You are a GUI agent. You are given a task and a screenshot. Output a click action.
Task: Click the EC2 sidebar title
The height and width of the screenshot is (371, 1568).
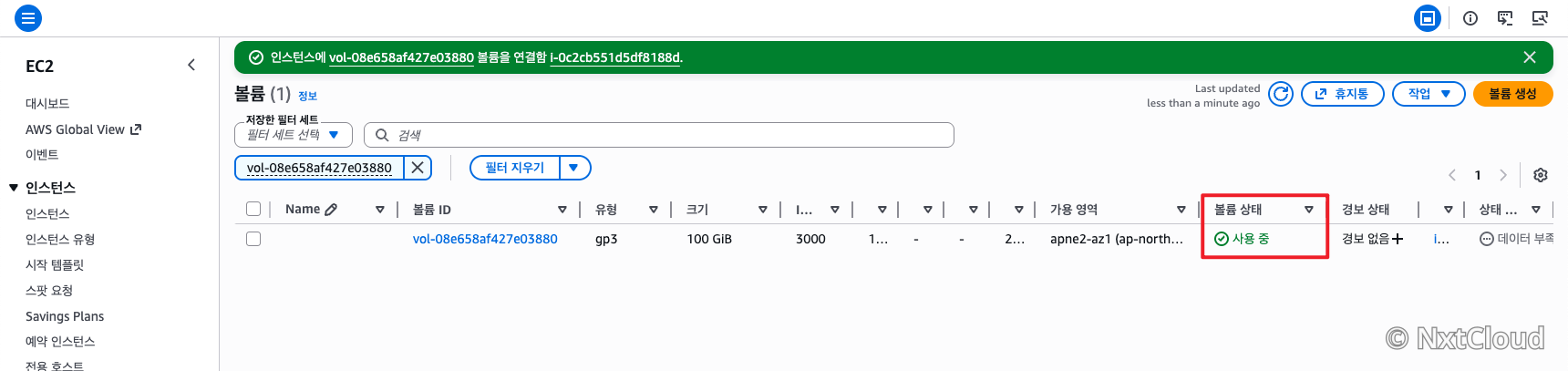pos(40,66)
